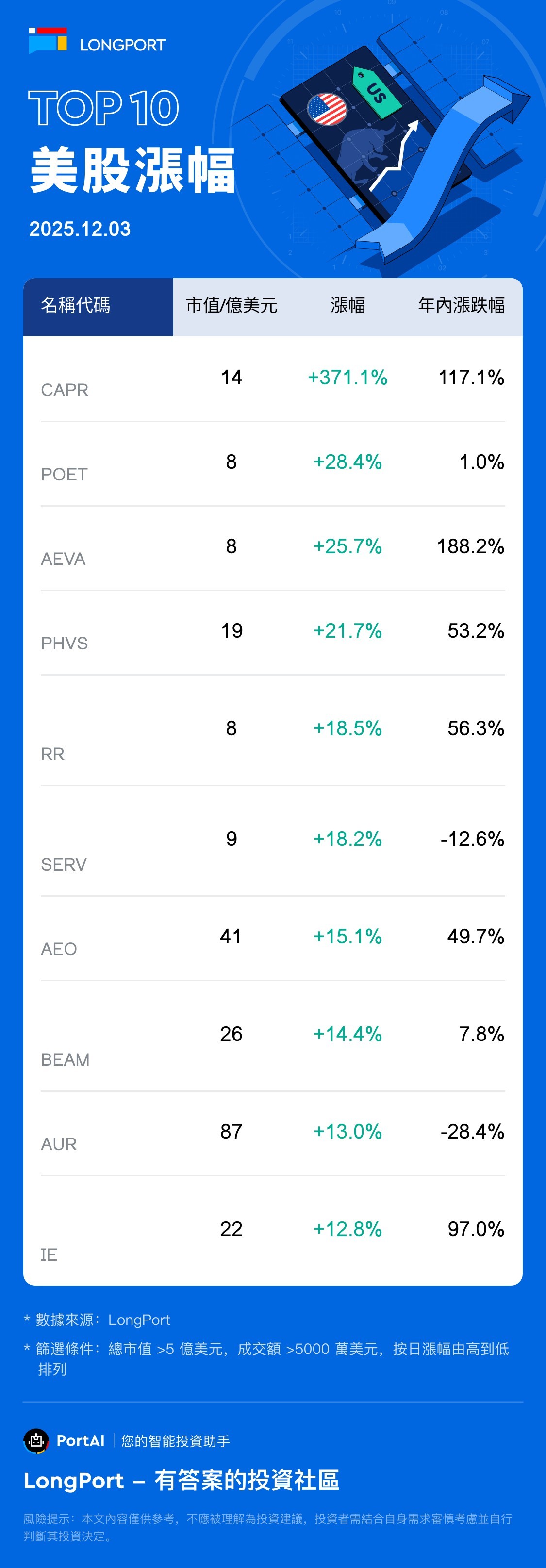Open the CAPR stock row
This screenshot has height=1568, width=546.
(65, 390)
